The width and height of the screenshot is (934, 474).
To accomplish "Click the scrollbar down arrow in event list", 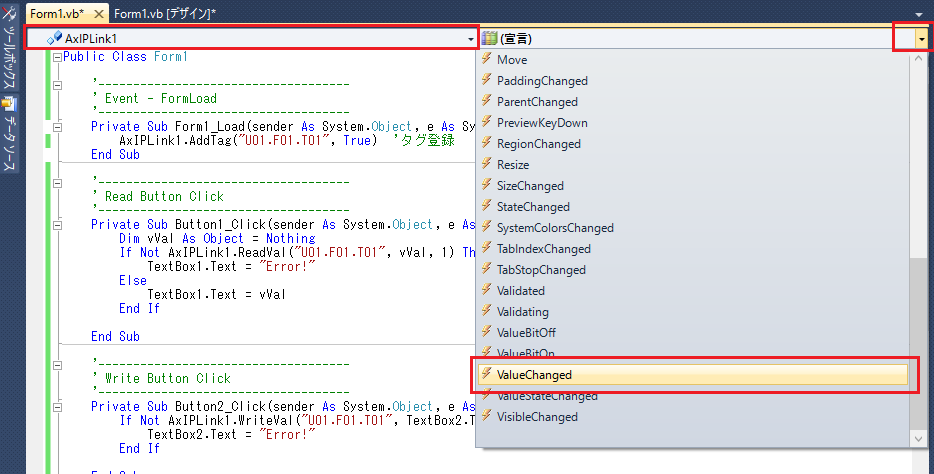I will pyautogui.click(x=919, y=439).
